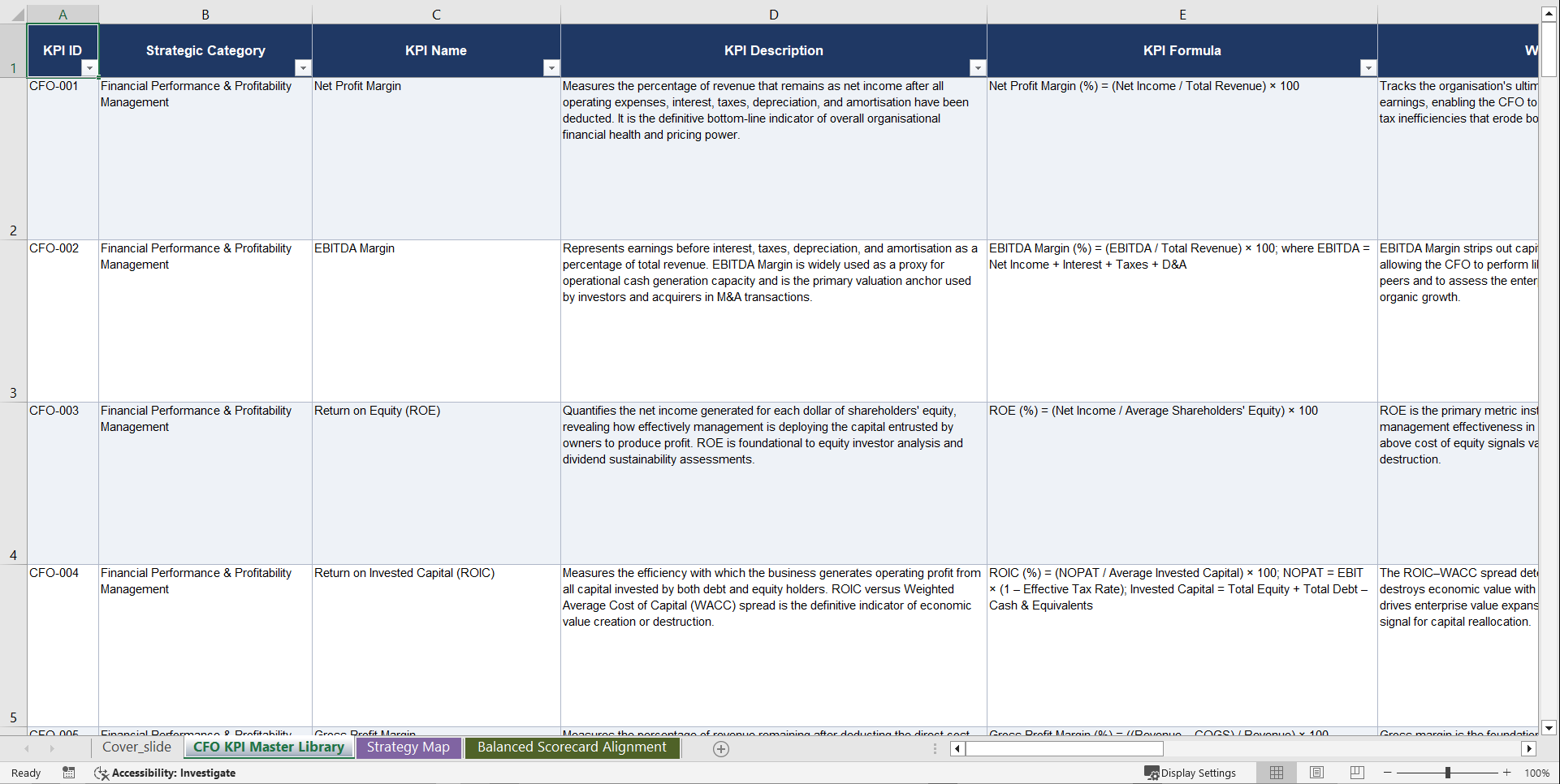The height and width of the screenshot is (784, 1560).
Task: Click vertical scrollbar up arrow
Action: (x=1549, y=13)
